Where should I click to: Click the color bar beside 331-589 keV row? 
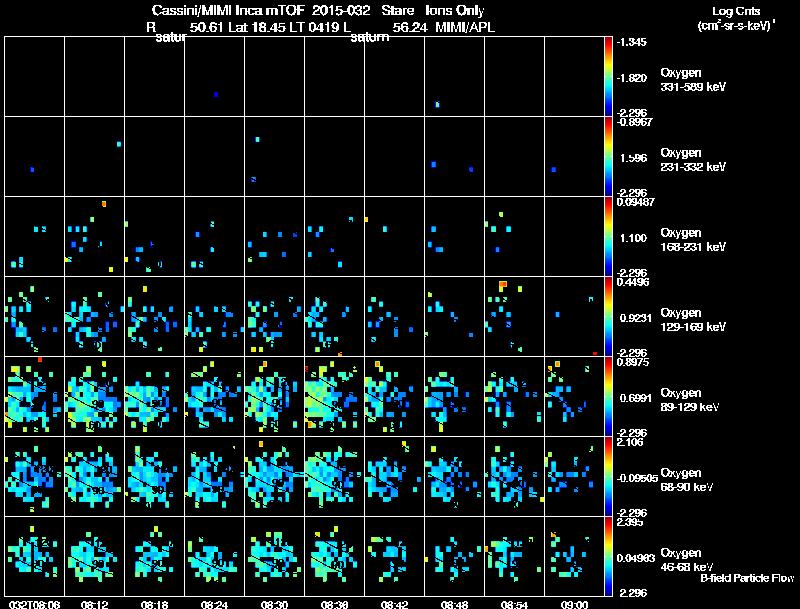tap(608, 77)
